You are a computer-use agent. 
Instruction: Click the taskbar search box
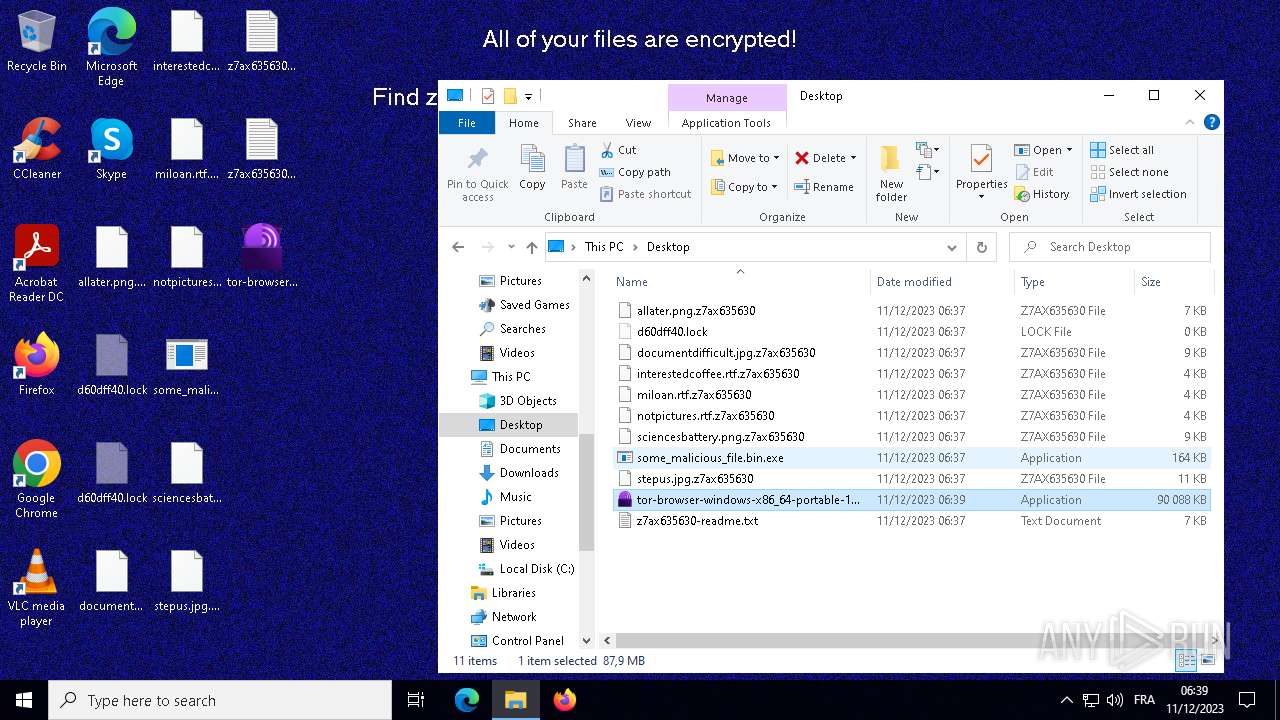click(x=220, y=700)
